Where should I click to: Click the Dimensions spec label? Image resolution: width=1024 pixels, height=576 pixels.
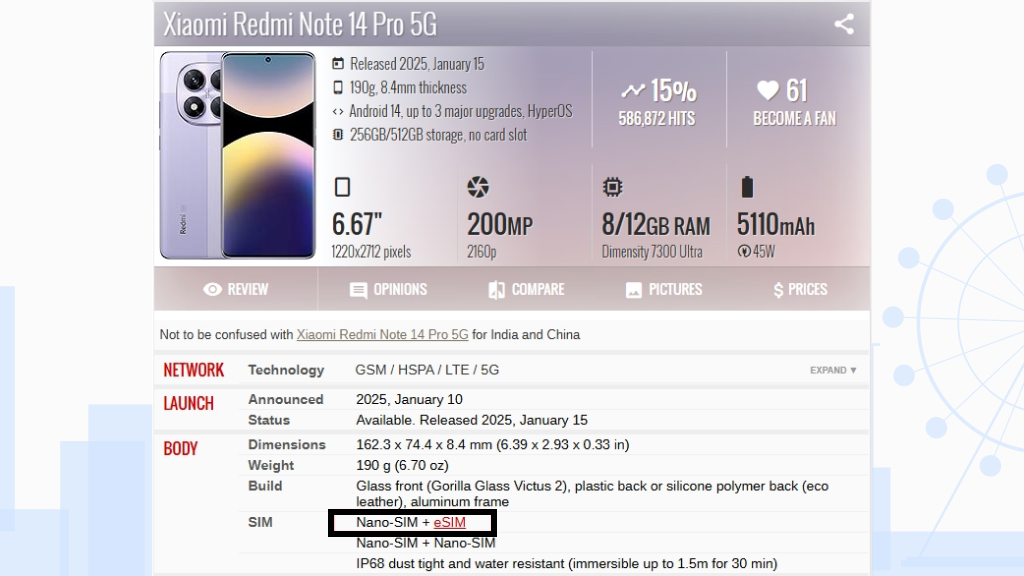coord(287,445)
